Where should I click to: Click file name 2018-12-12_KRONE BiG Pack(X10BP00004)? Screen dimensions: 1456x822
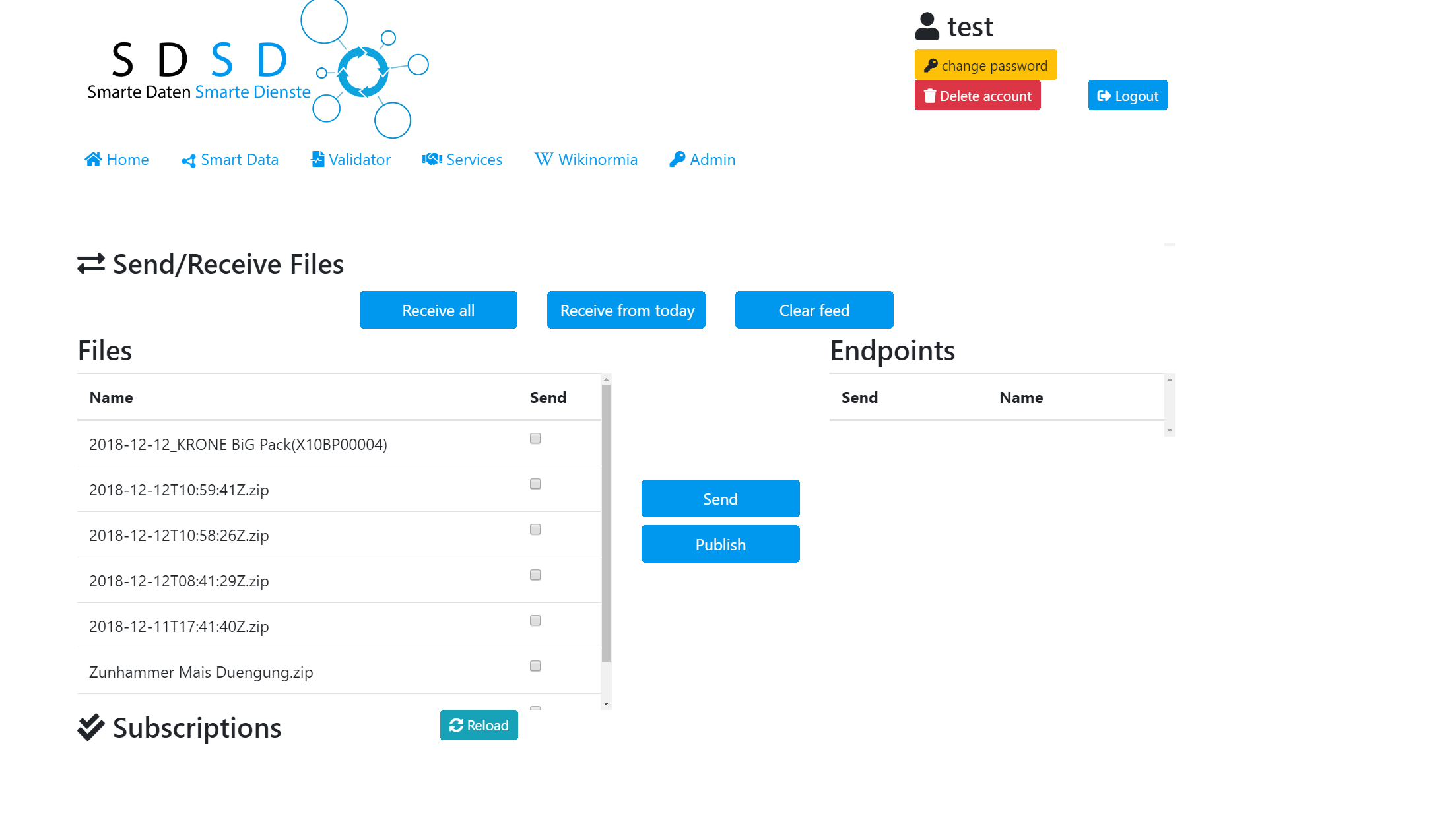coord(238,445)
